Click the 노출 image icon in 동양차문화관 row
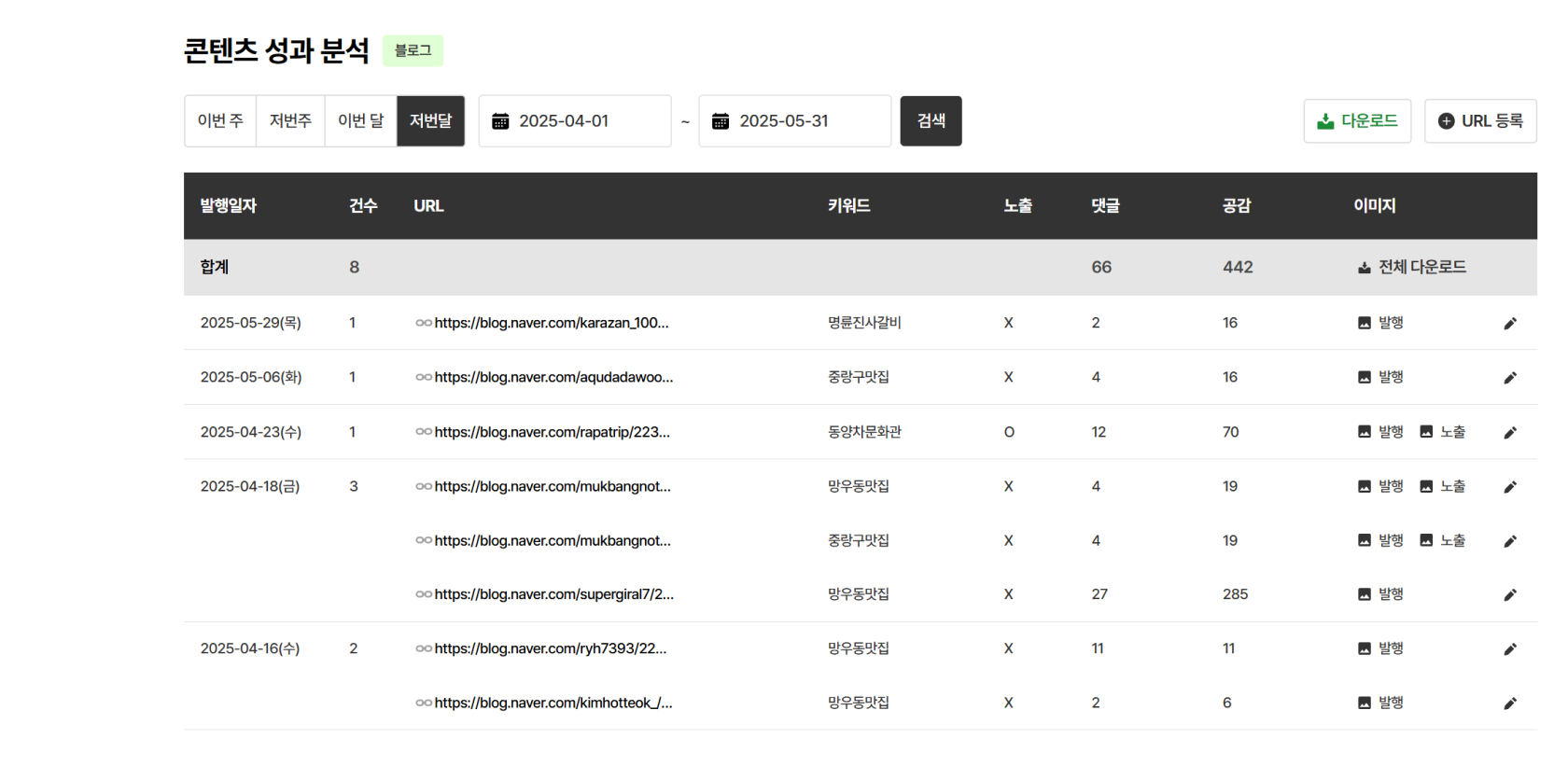 click(1426, 432)
